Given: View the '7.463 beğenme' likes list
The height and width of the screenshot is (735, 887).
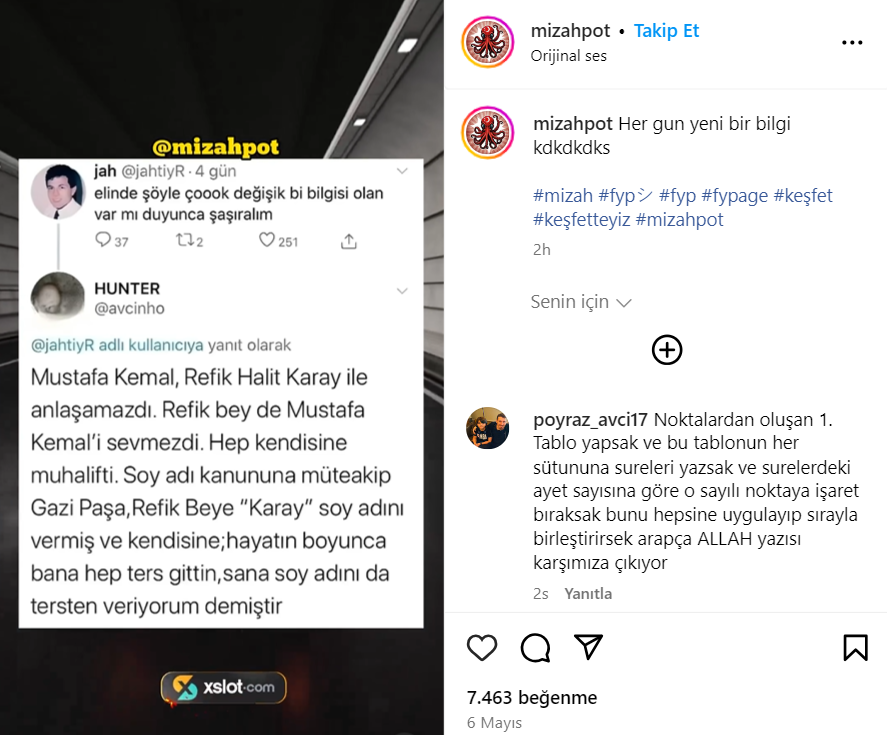Looking at the screenshot, I should 532,698.
